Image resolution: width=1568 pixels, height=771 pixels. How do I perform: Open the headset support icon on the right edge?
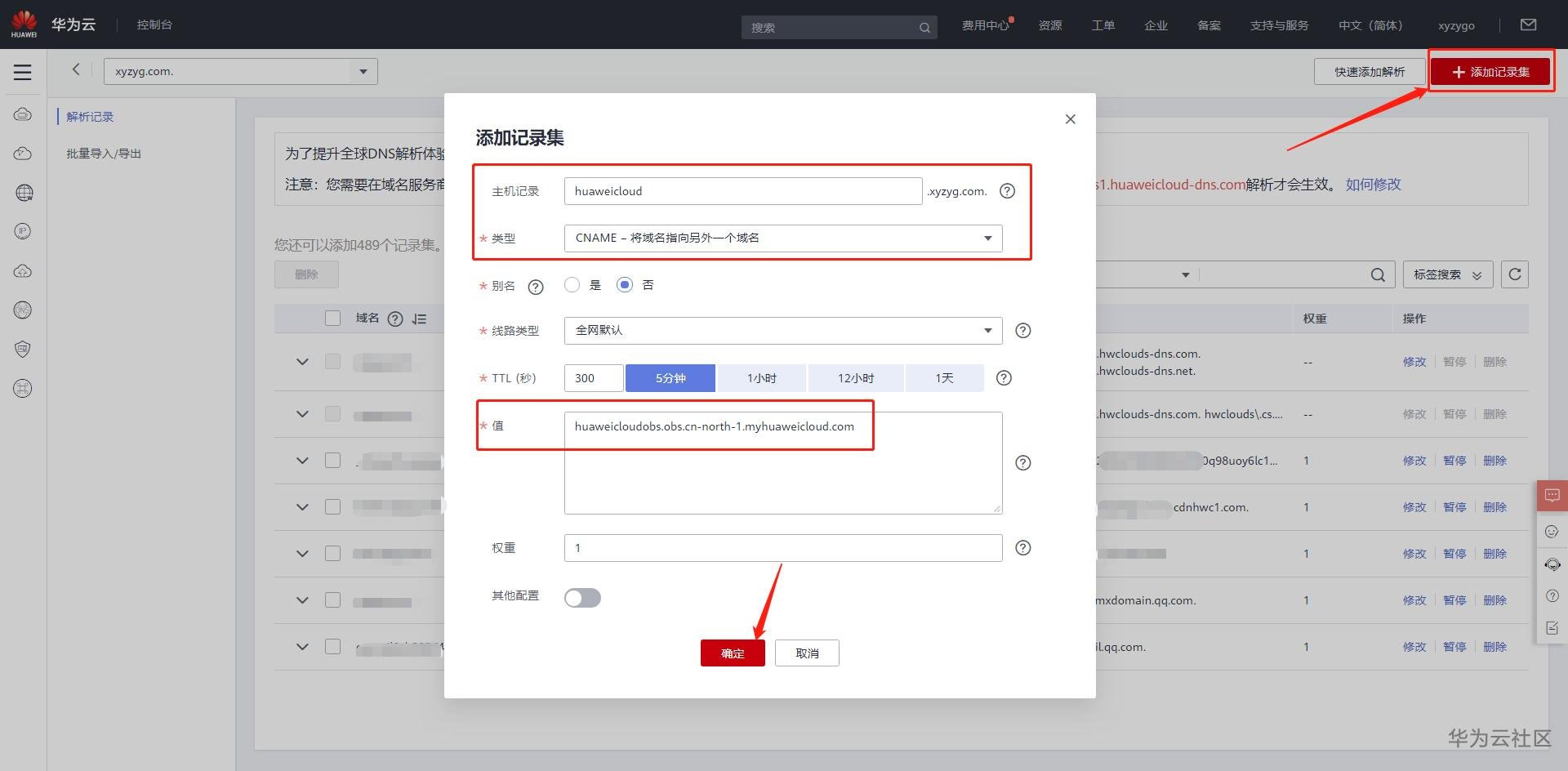1552,564
